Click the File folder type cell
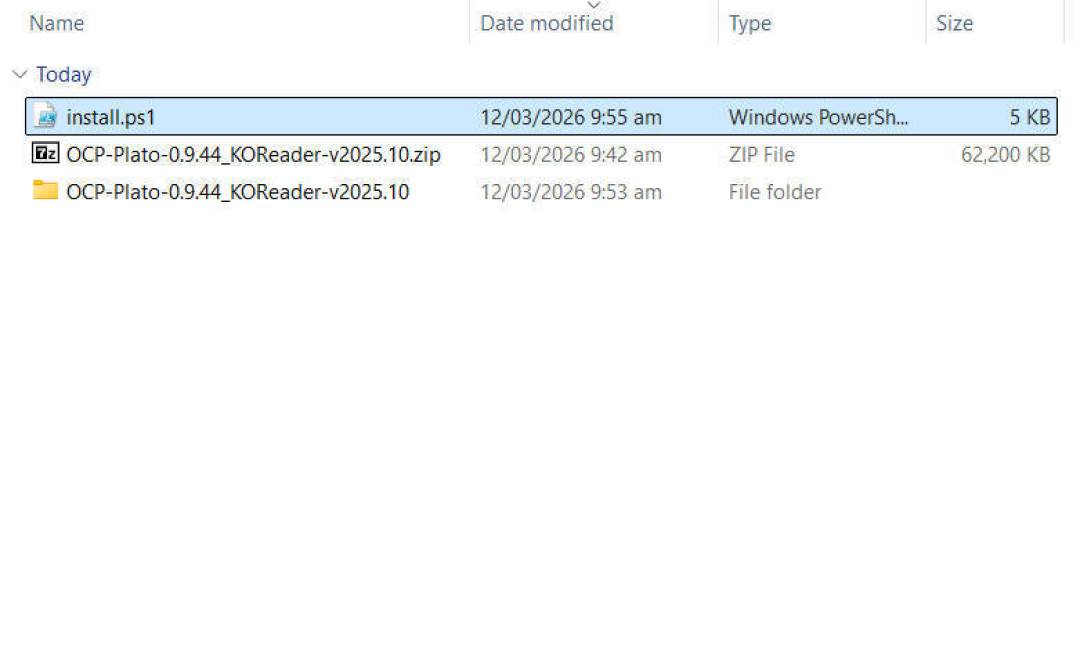Image resolution: width=1080 pixels, height=653 pixels. 775,191
